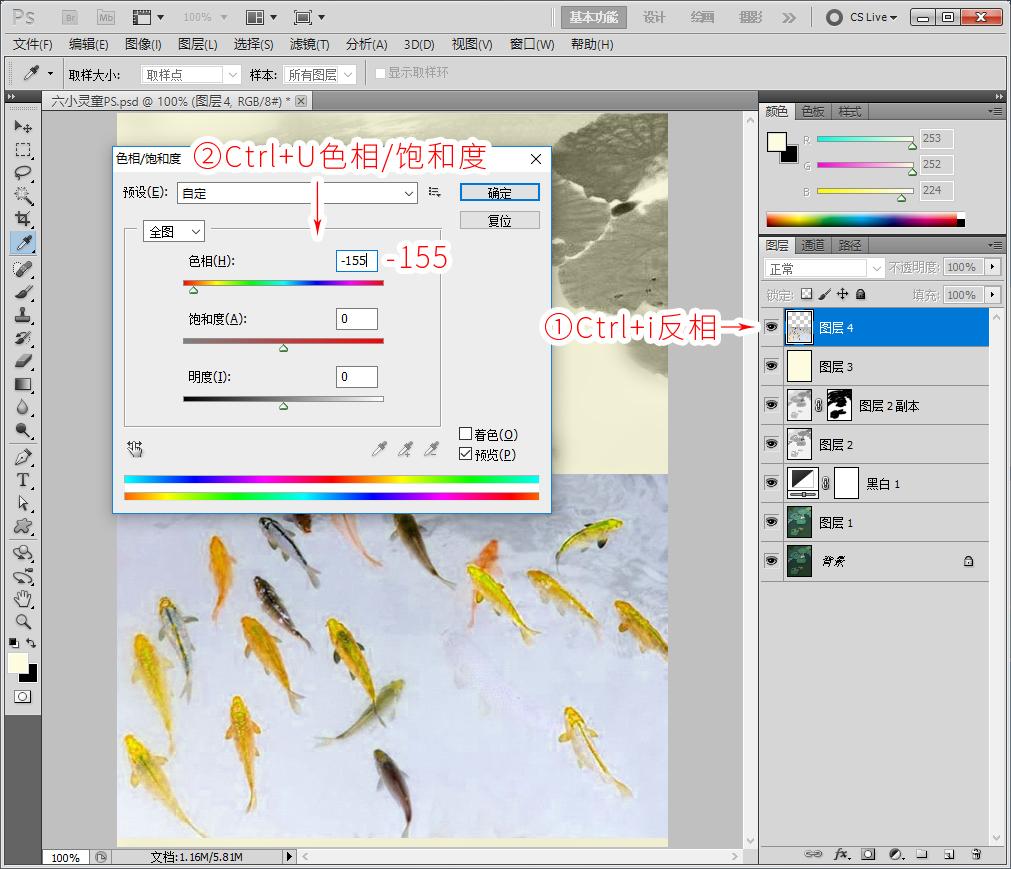Toggle Show Sampling Ring checkbox
Image resolution: width=1011 pixels, height=869 pixels.
click(x=380, y=73)
